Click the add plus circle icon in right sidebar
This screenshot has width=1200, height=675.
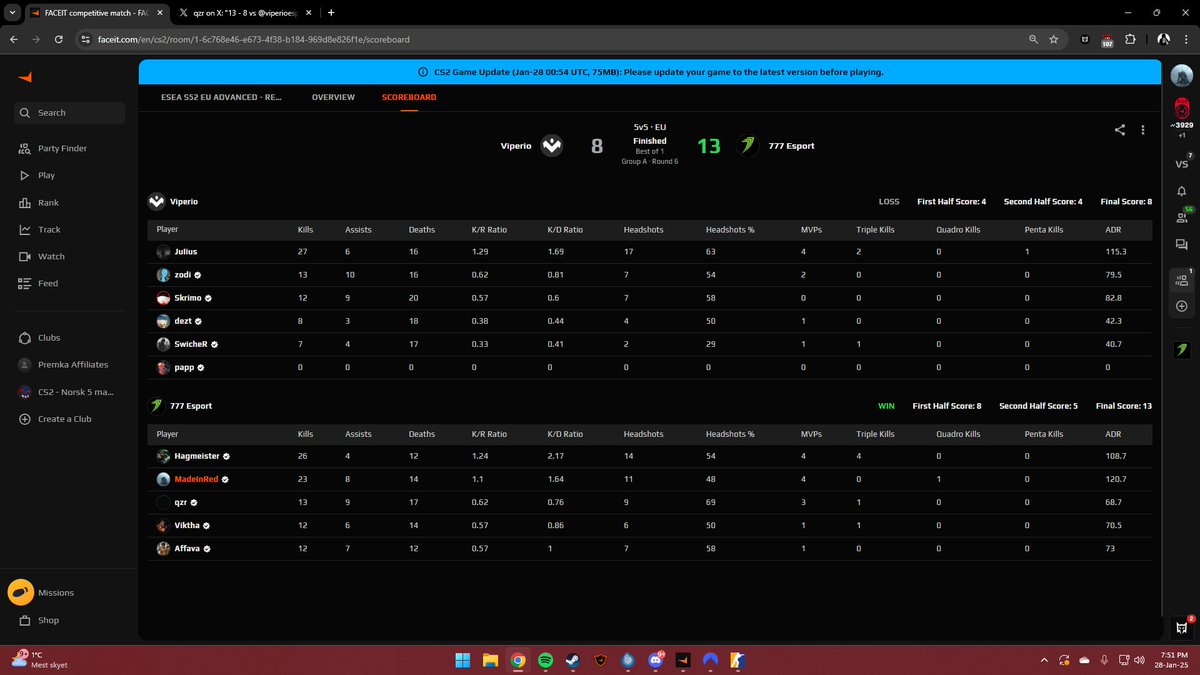[1181, 305]
